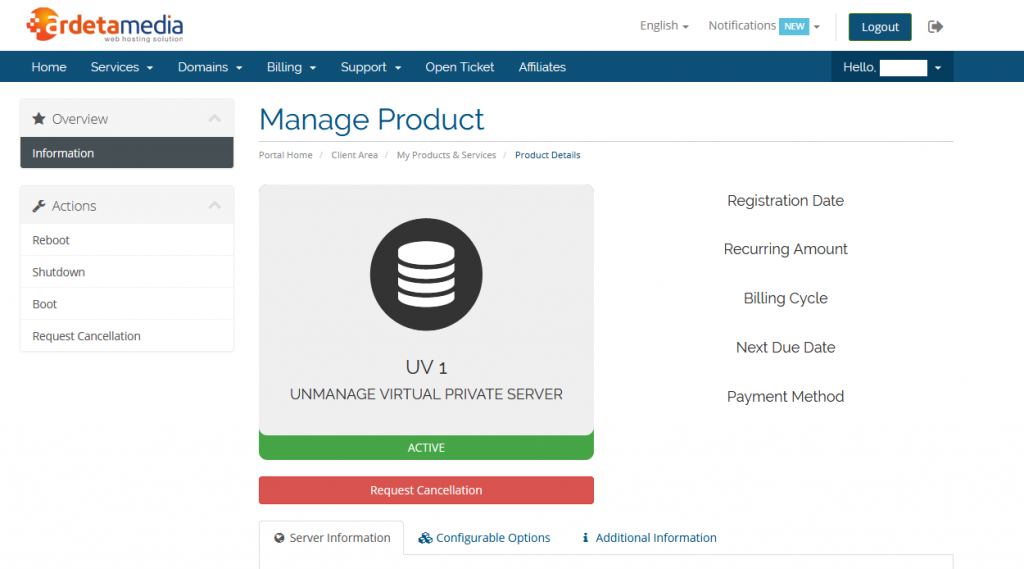Switch to the Additional Information tab
Screen dimensions: 1024x569
click(649, 538)
